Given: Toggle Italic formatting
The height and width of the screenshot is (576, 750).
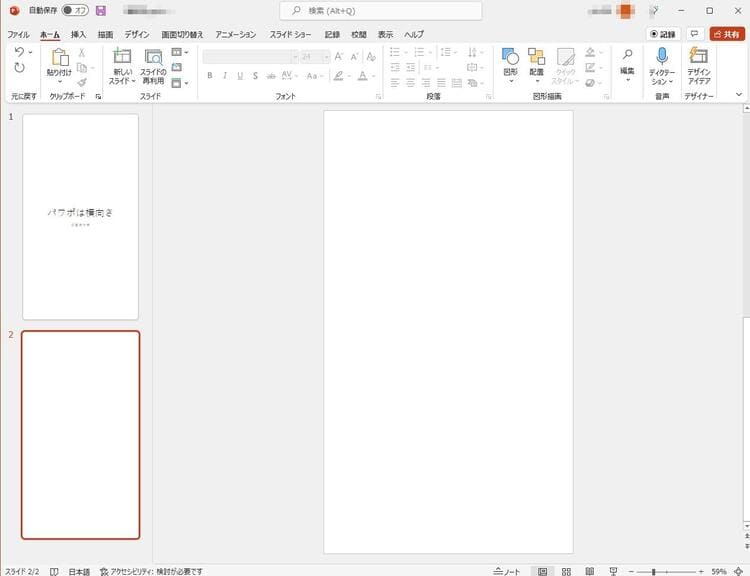Looking at the screenshot, I should [x=225, y=76].
